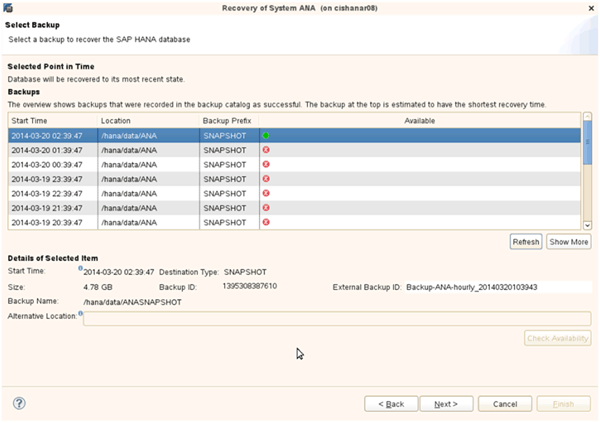The image size is (600, 423).
Task: Proceed with the Next button
Action: point(446,404)
